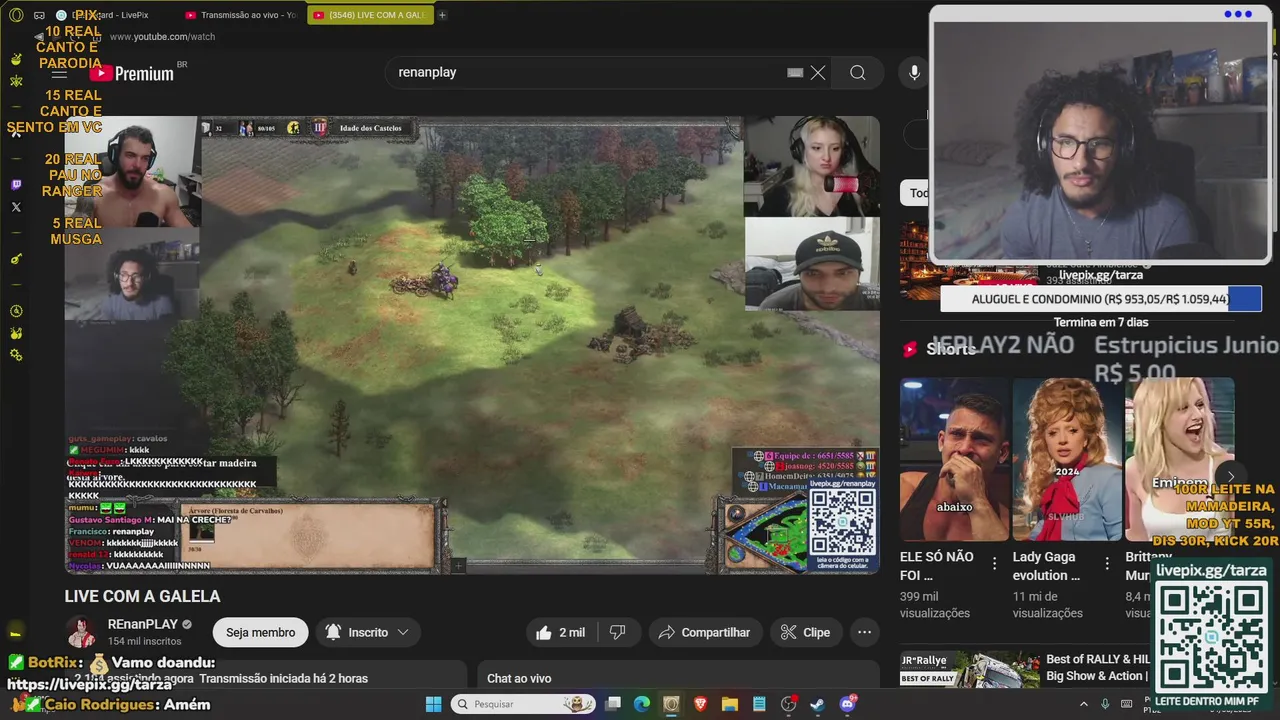
Task: Like the video with 2 mil likes
Action: click(560, 632)
